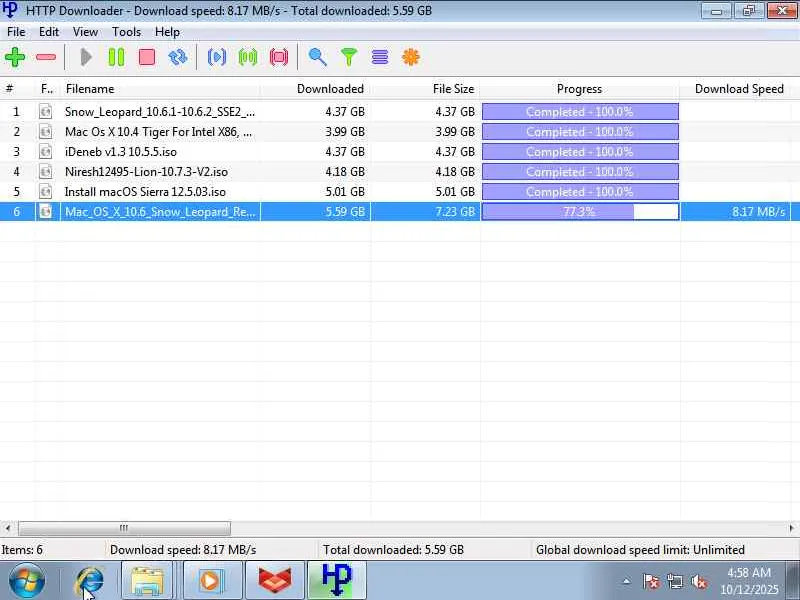
Task: Open the Tools menu
Action: pyautogui.click(x=127, y=32)
